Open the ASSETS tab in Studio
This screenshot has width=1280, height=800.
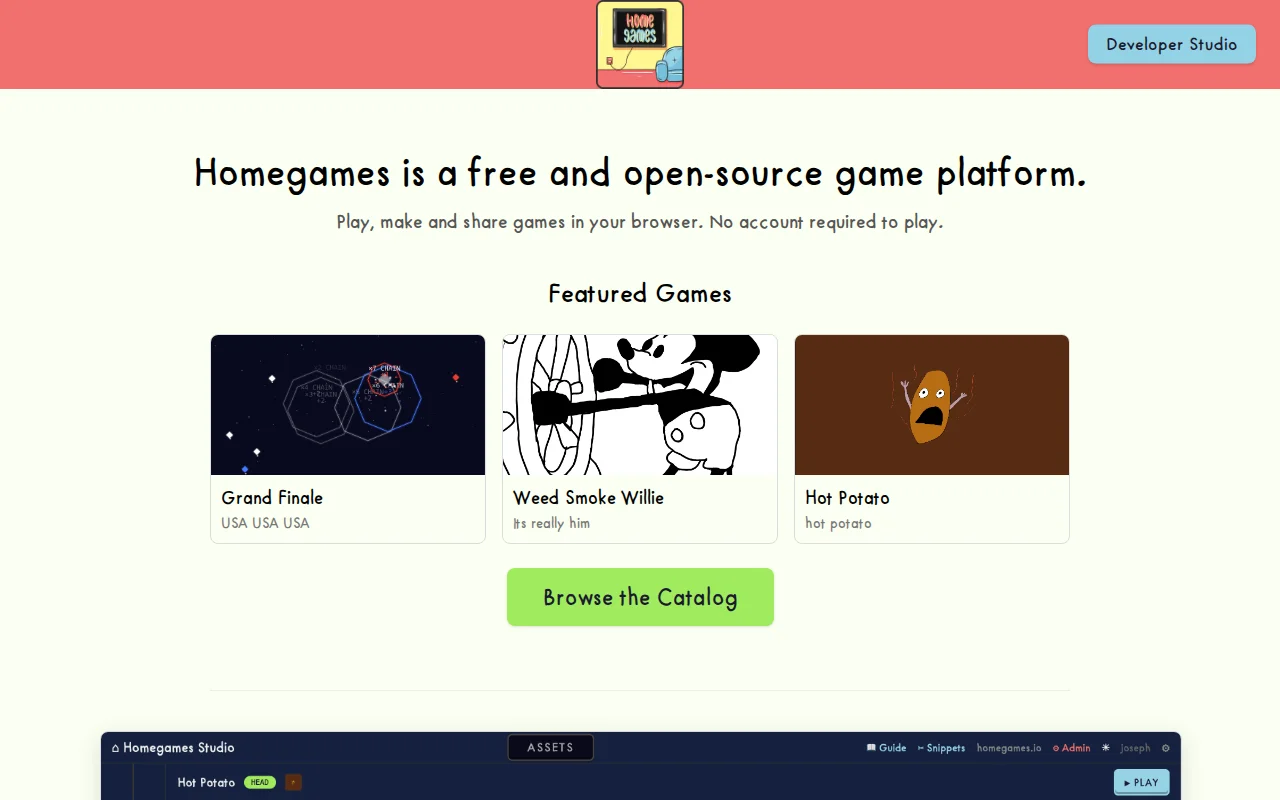coord(550,747)
